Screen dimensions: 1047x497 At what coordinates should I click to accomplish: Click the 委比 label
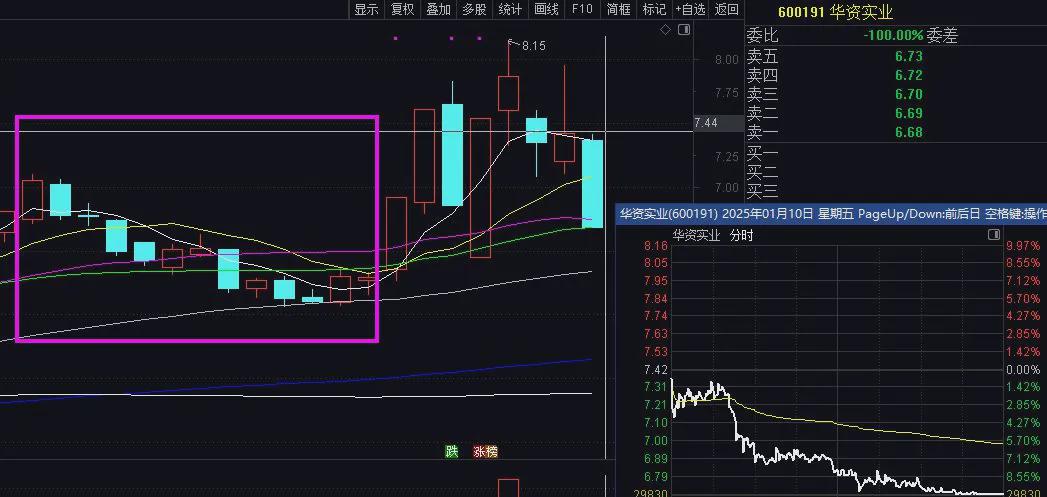pyautogui.click(x=762, y=35)
